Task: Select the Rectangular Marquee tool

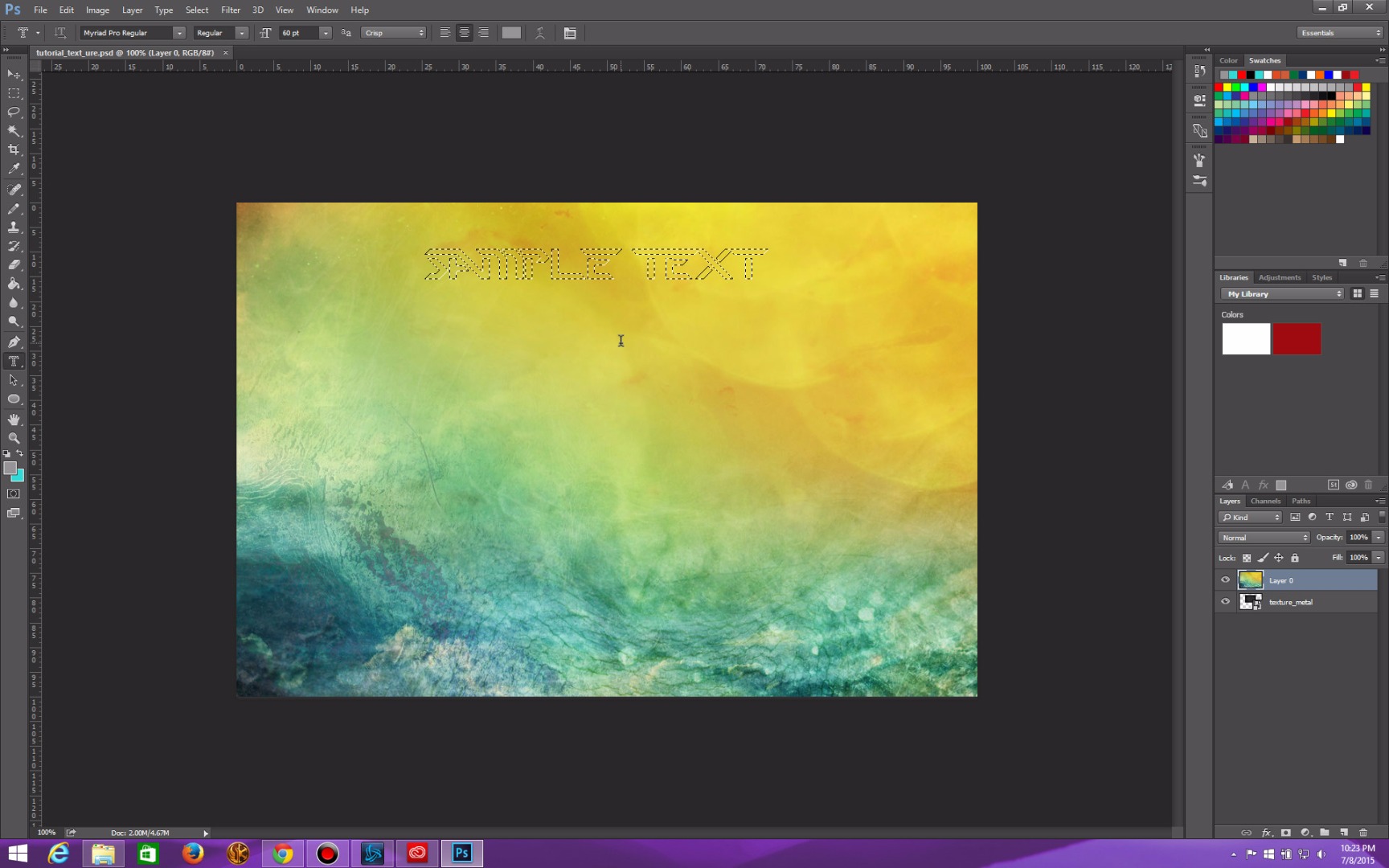Action: point(14,93)
